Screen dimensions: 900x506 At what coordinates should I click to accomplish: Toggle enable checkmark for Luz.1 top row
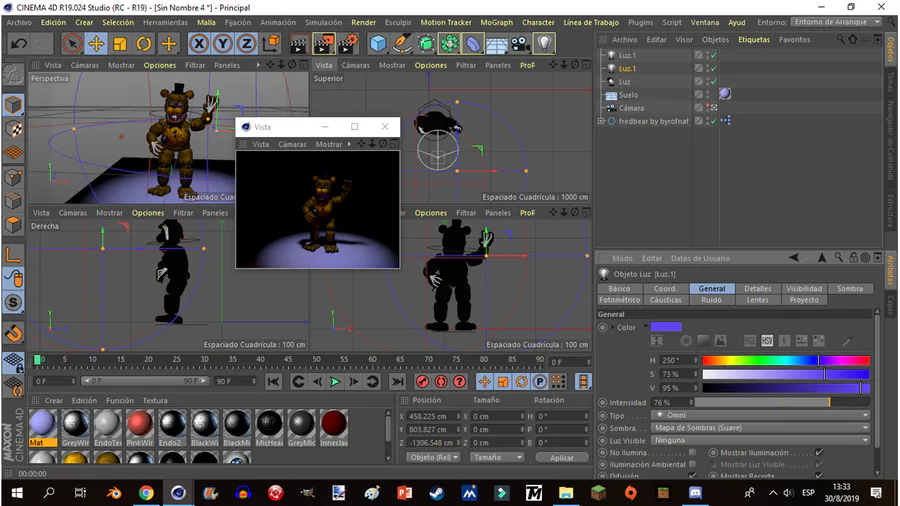714,55
